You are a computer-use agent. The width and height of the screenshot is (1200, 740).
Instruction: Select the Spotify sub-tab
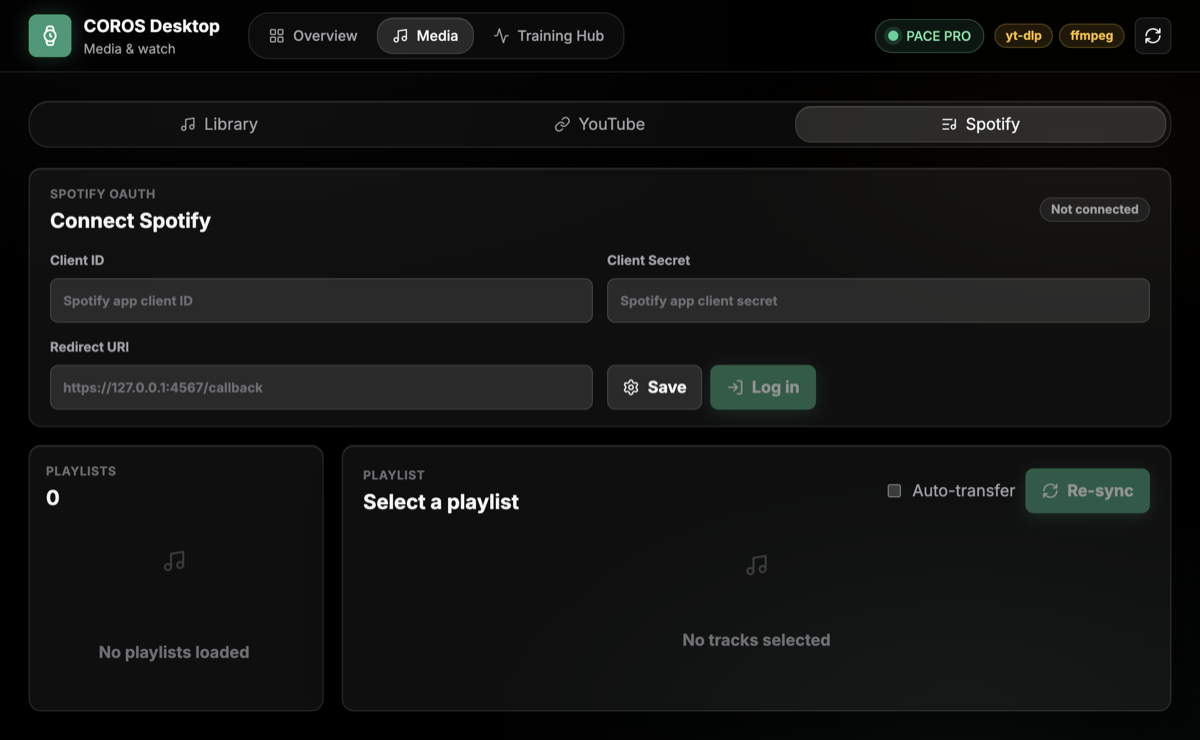tap(981, 124)
